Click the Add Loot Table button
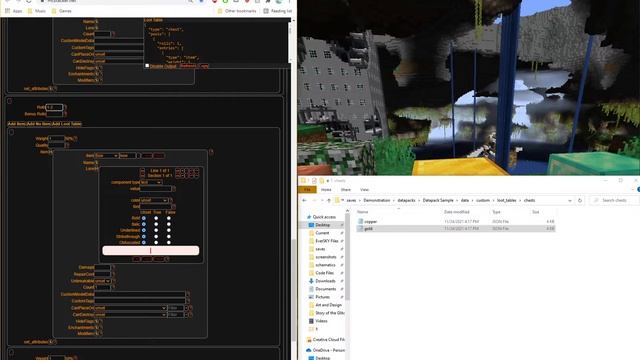 click(x=67, y=124)
